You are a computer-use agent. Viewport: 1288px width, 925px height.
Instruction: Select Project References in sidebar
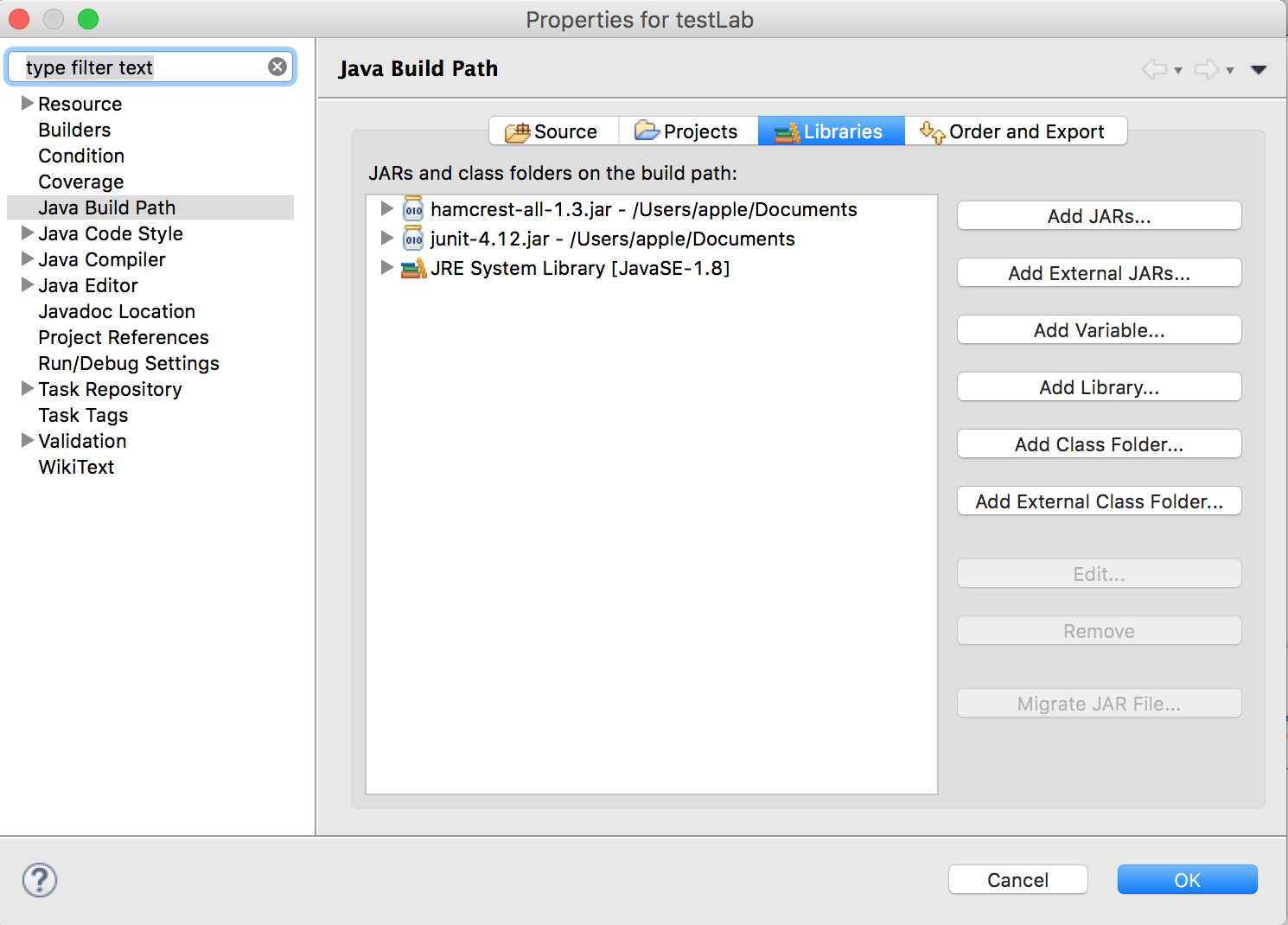click(x=124, y=337)
